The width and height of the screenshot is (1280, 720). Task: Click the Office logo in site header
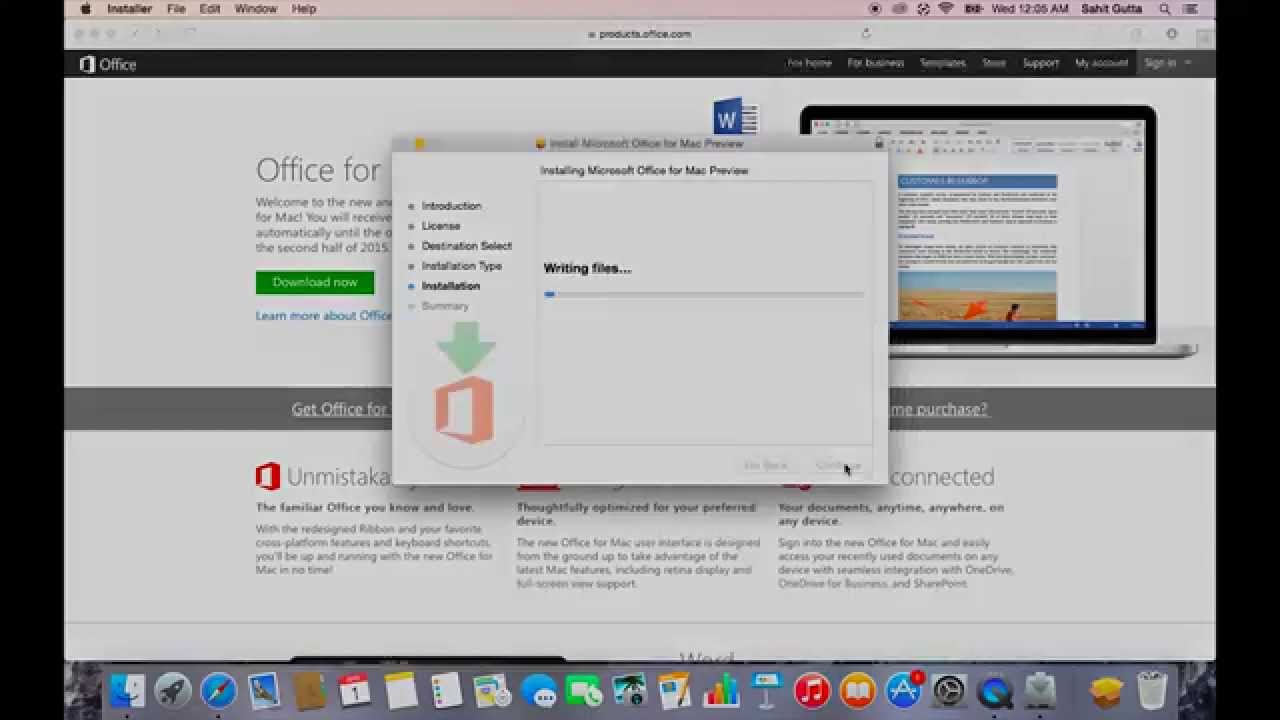click(108, 64)
